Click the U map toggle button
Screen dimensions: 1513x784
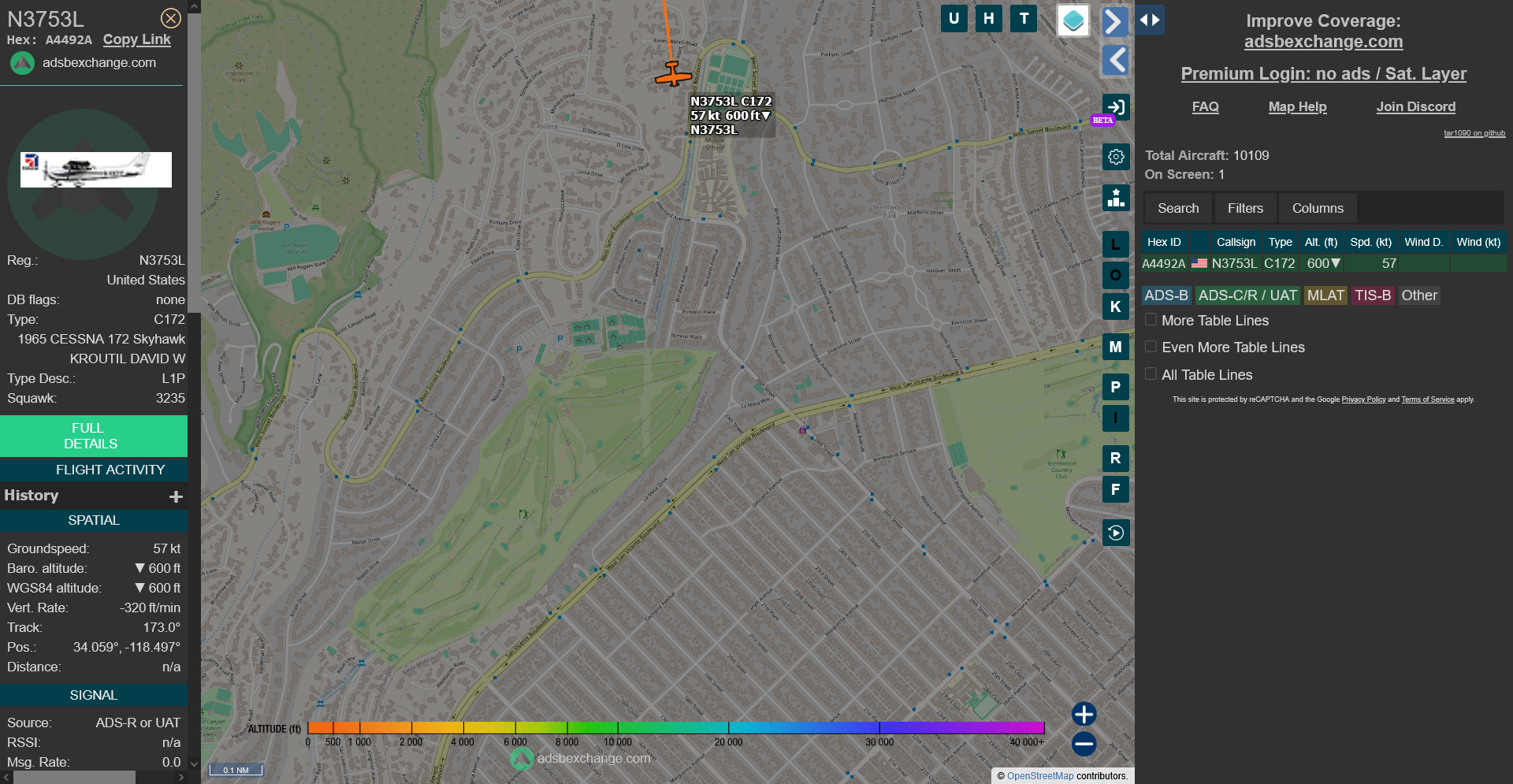954,19
